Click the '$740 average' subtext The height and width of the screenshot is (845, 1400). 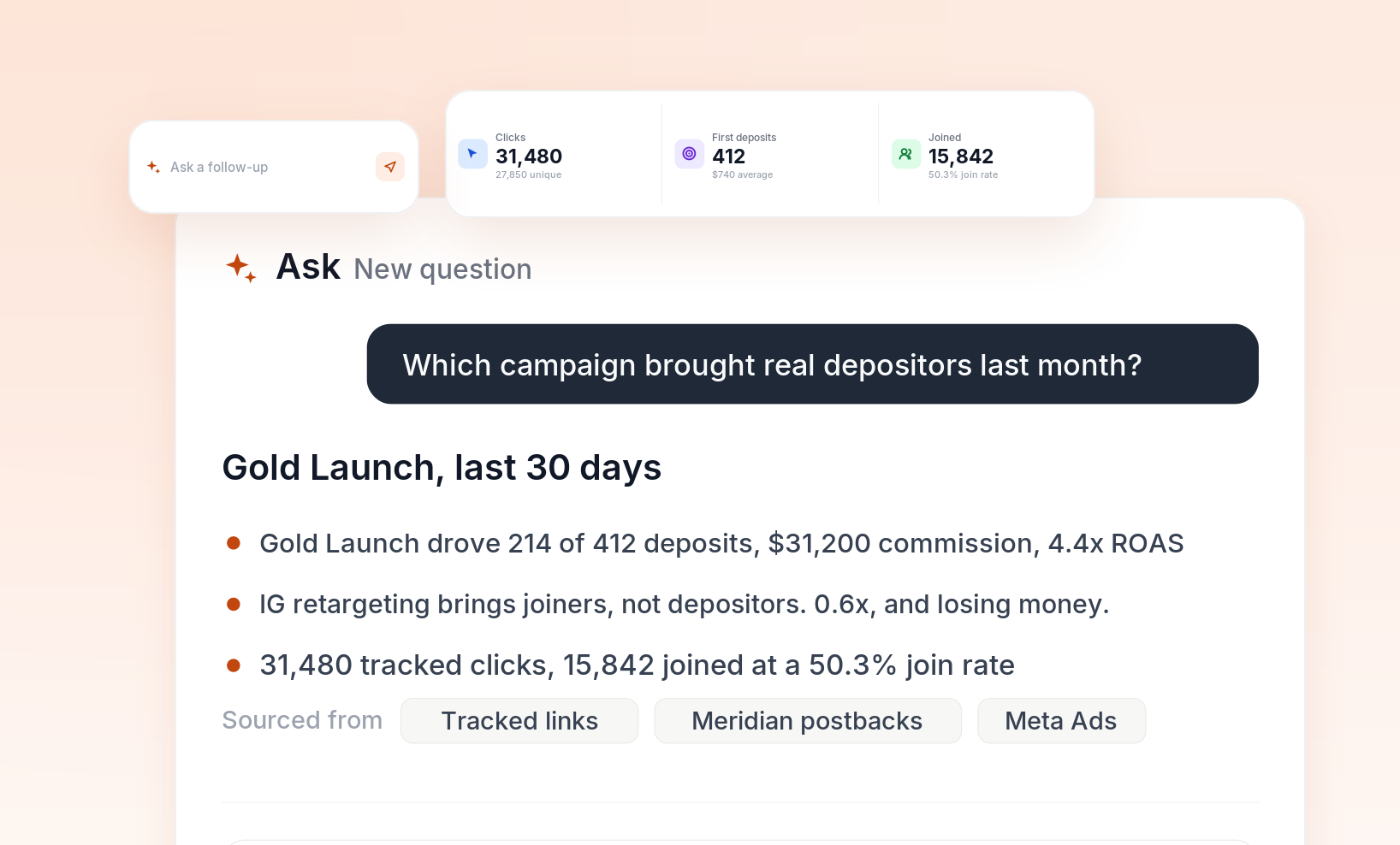(743, 174)
